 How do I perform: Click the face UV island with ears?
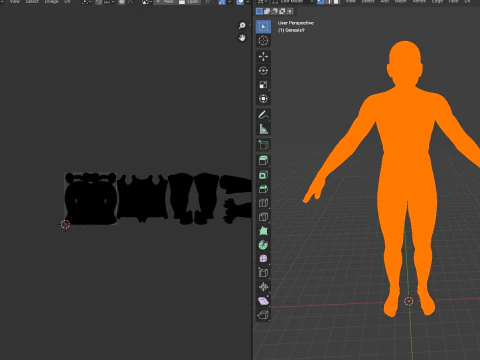coord(91,199)
